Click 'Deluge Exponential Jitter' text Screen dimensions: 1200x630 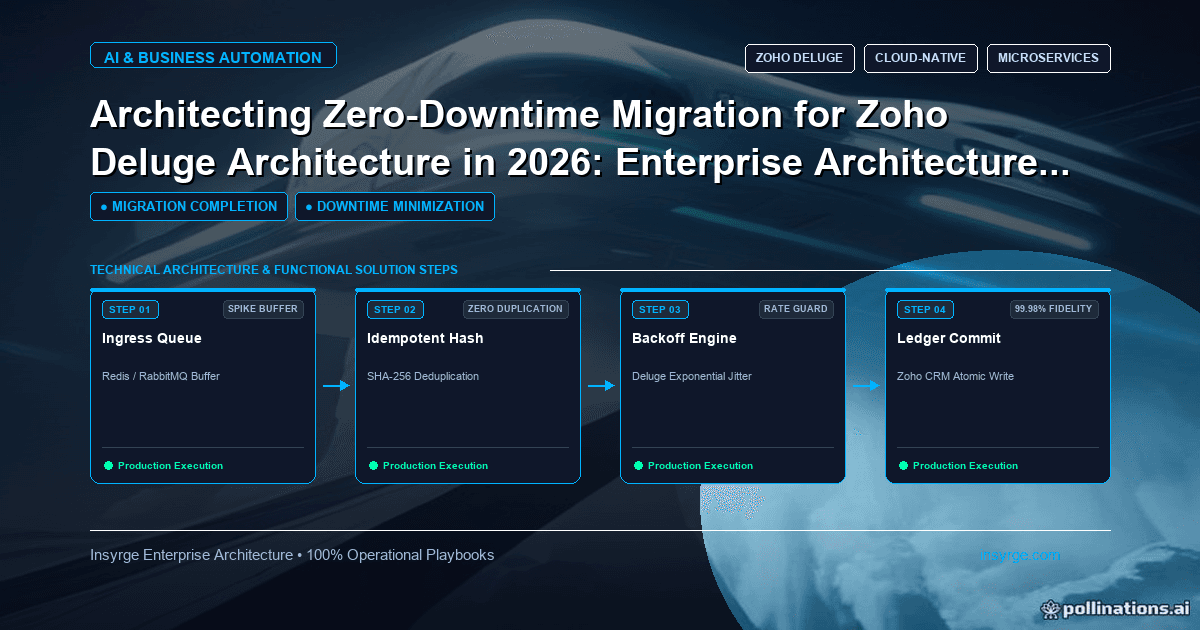pos(692,376)
